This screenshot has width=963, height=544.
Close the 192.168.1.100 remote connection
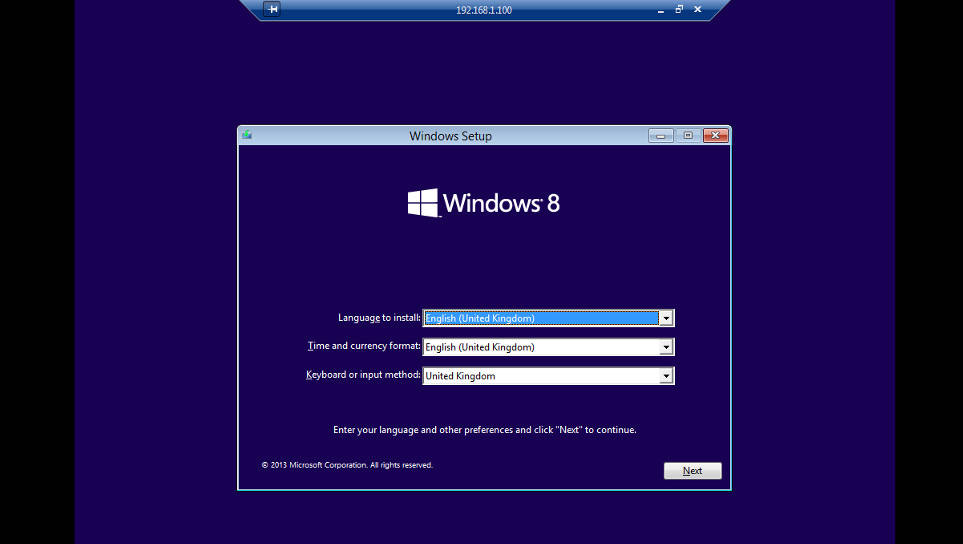click(698, 9)
